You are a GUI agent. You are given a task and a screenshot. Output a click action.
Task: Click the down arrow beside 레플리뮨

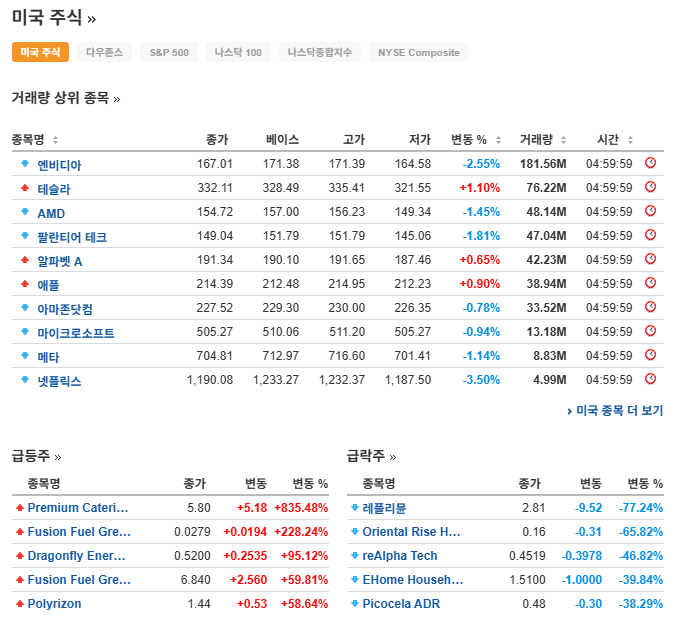tap(355, 507)
